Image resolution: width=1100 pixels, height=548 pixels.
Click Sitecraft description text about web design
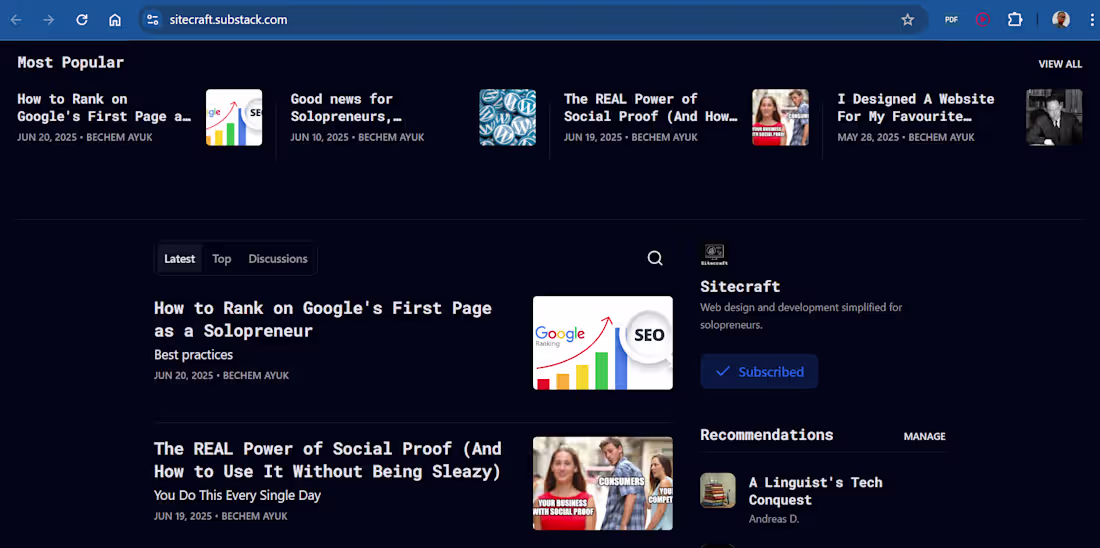coord(801,316)
